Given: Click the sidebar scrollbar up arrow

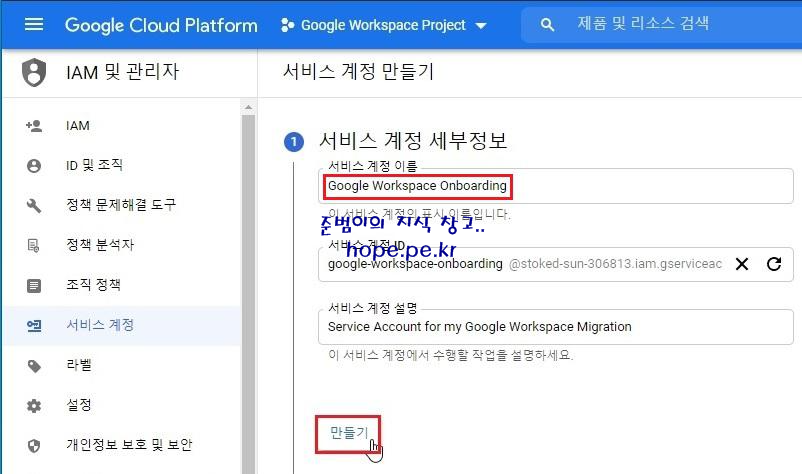Looking at the screenshot, I should click(x=248, y=107).
